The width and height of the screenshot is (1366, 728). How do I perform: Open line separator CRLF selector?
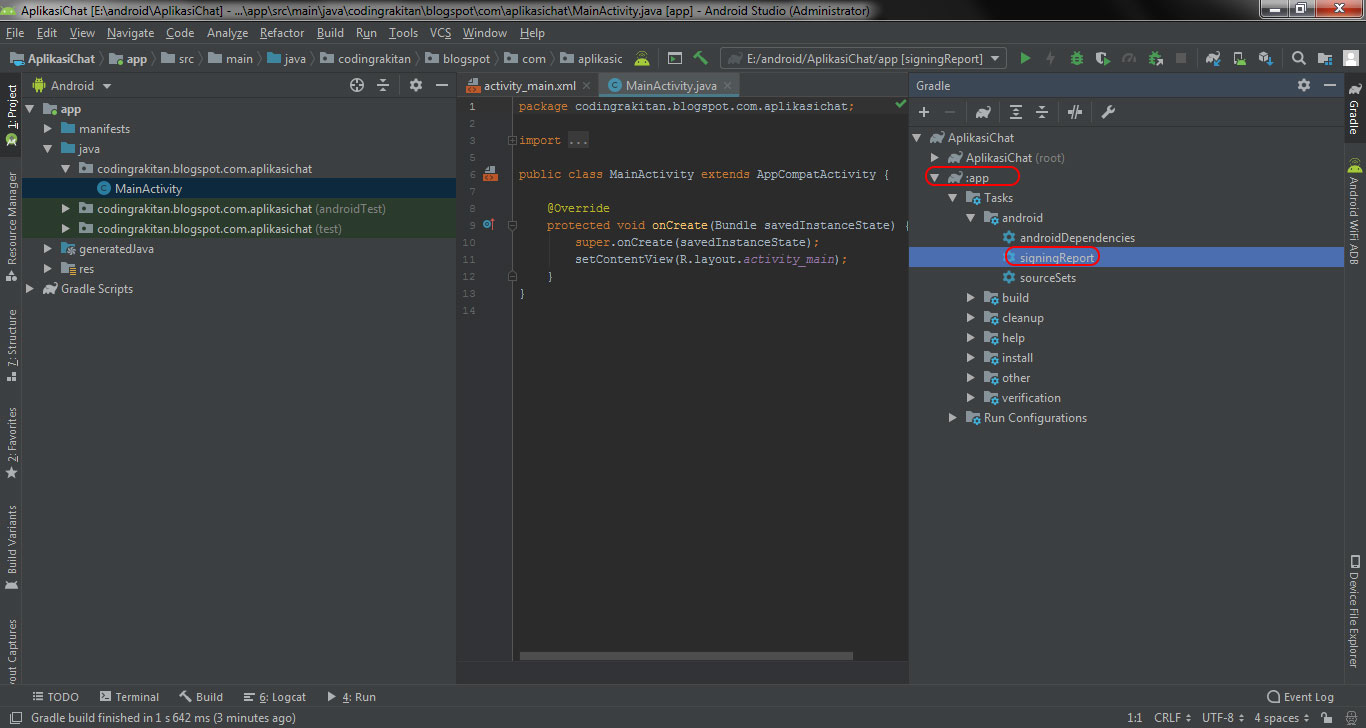[1172, 718]
